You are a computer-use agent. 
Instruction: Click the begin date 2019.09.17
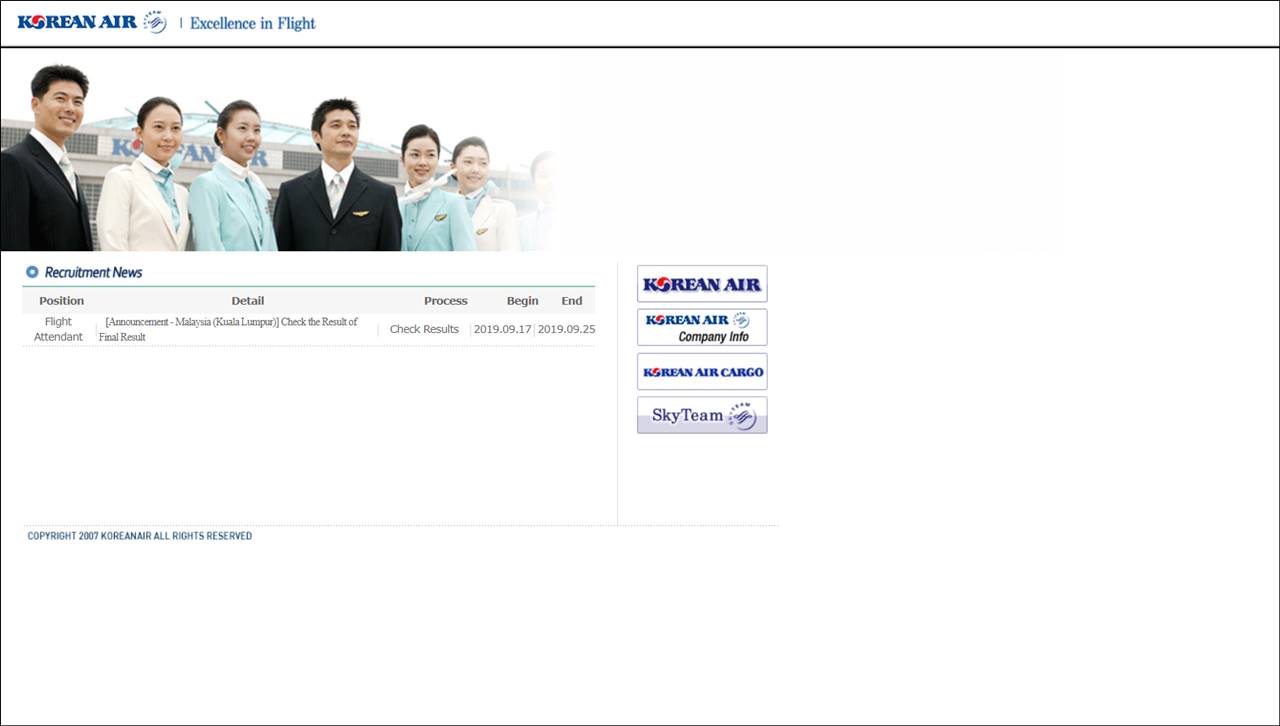point(502,329)
